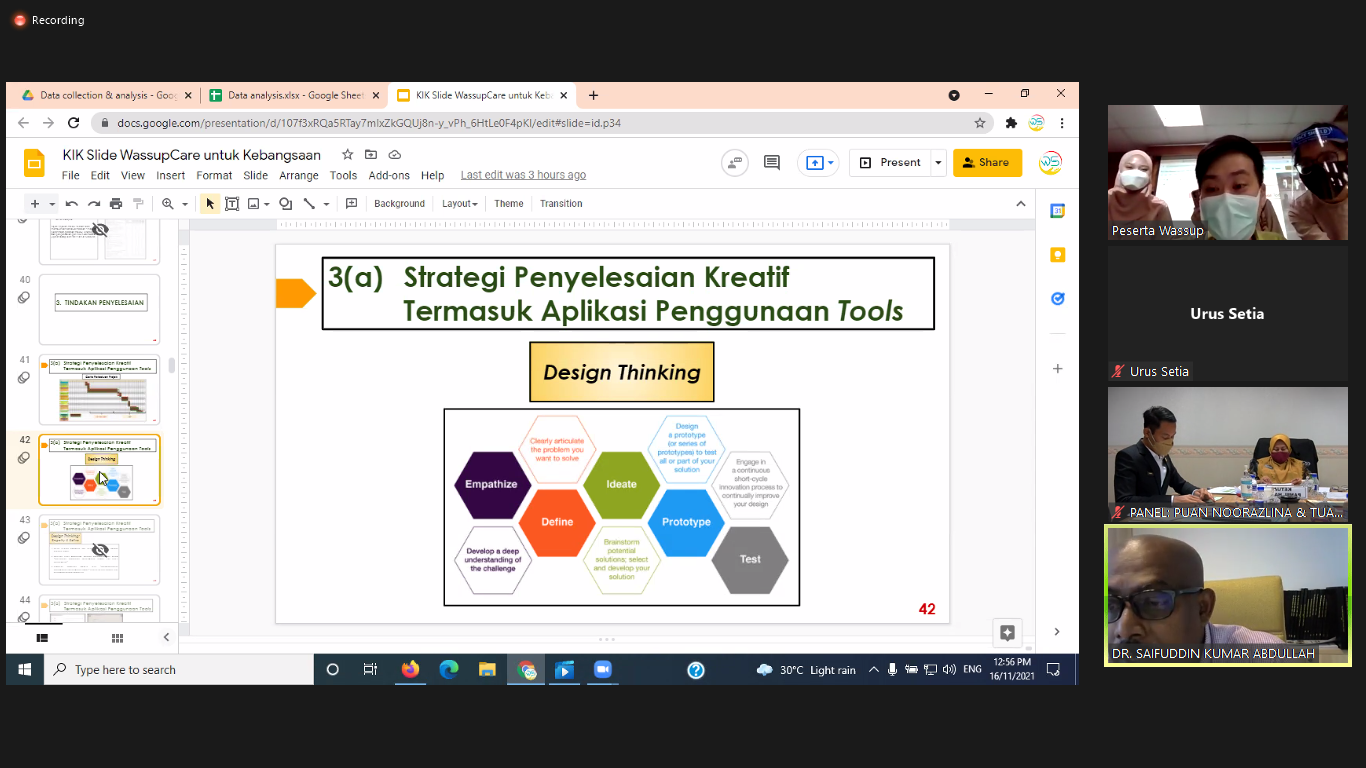This screenshot has width=1366, height=768.
Task: Open the Layout dropdown
Action: click(460, 204)
